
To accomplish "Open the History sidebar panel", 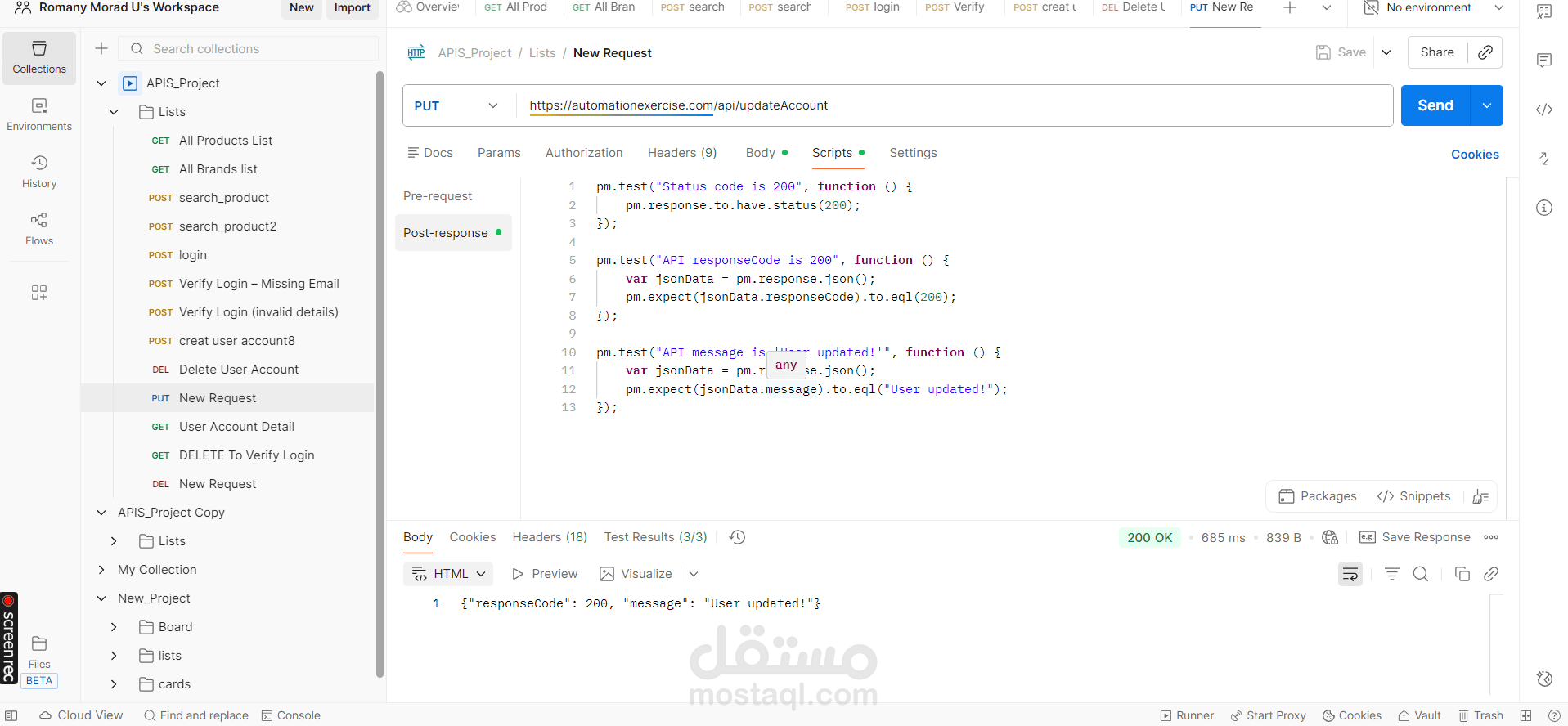I will [x=39, y=173].
